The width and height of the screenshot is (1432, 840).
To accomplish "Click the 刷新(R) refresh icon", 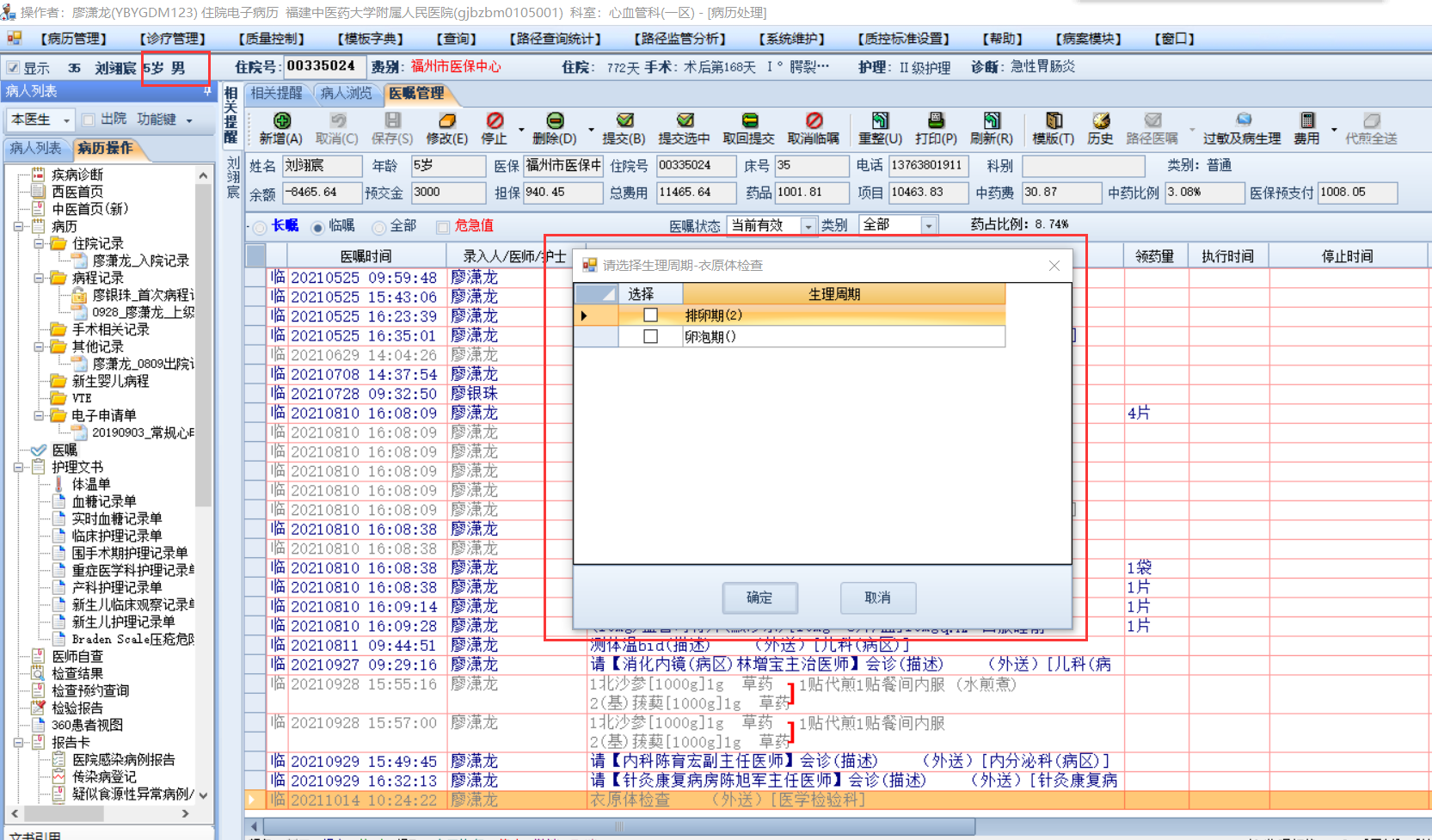I will tap(992, 120).
